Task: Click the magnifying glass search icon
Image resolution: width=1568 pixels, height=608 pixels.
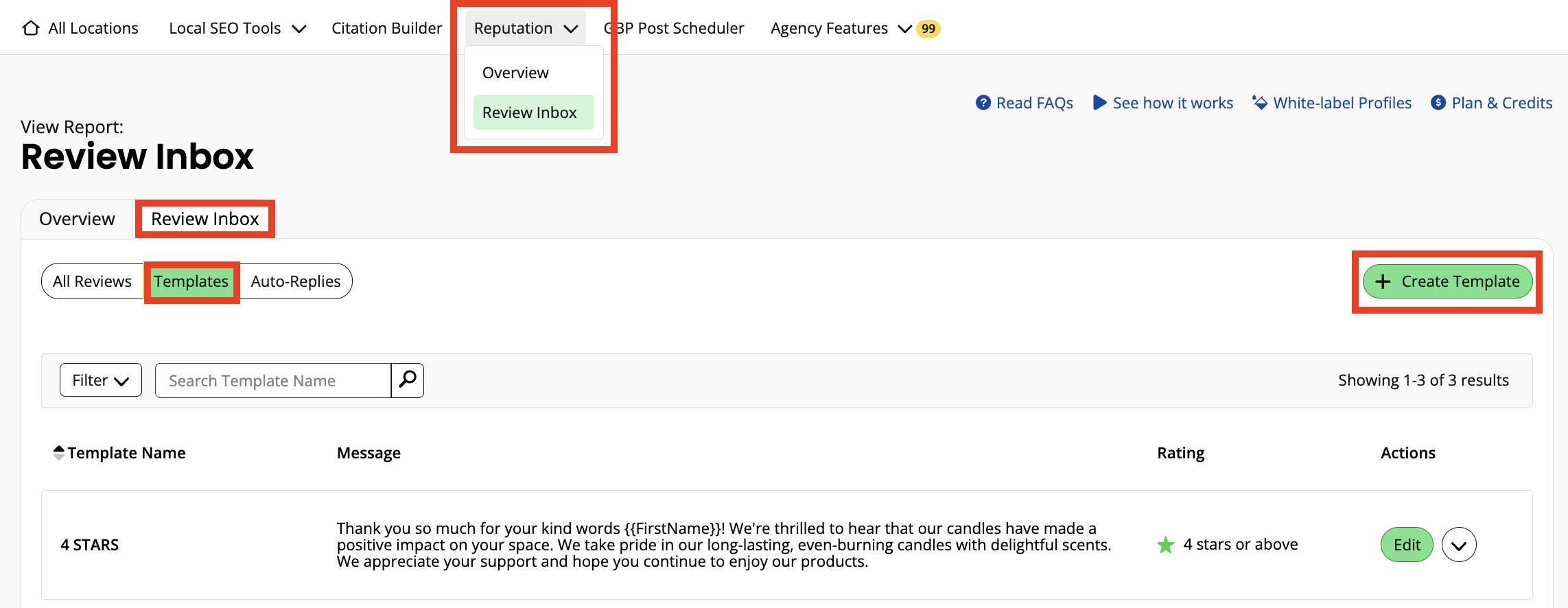Action: point(408,379)
